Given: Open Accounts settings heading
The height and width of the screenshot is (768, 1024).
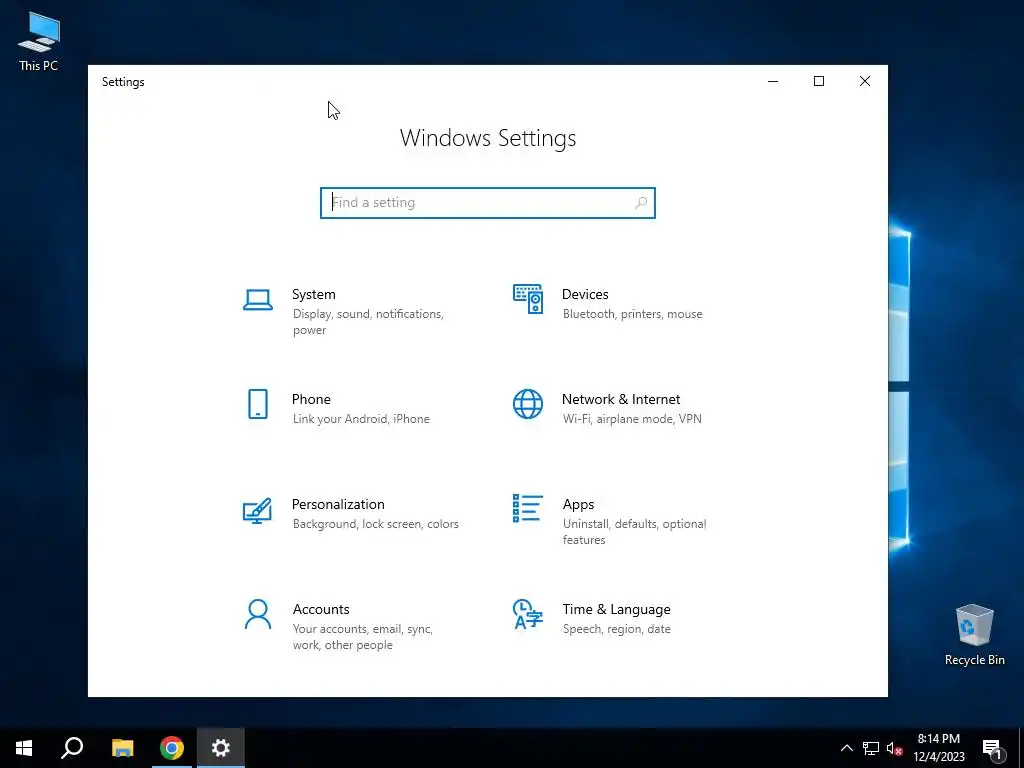Looking at the screenshot, I should [321, 609].
